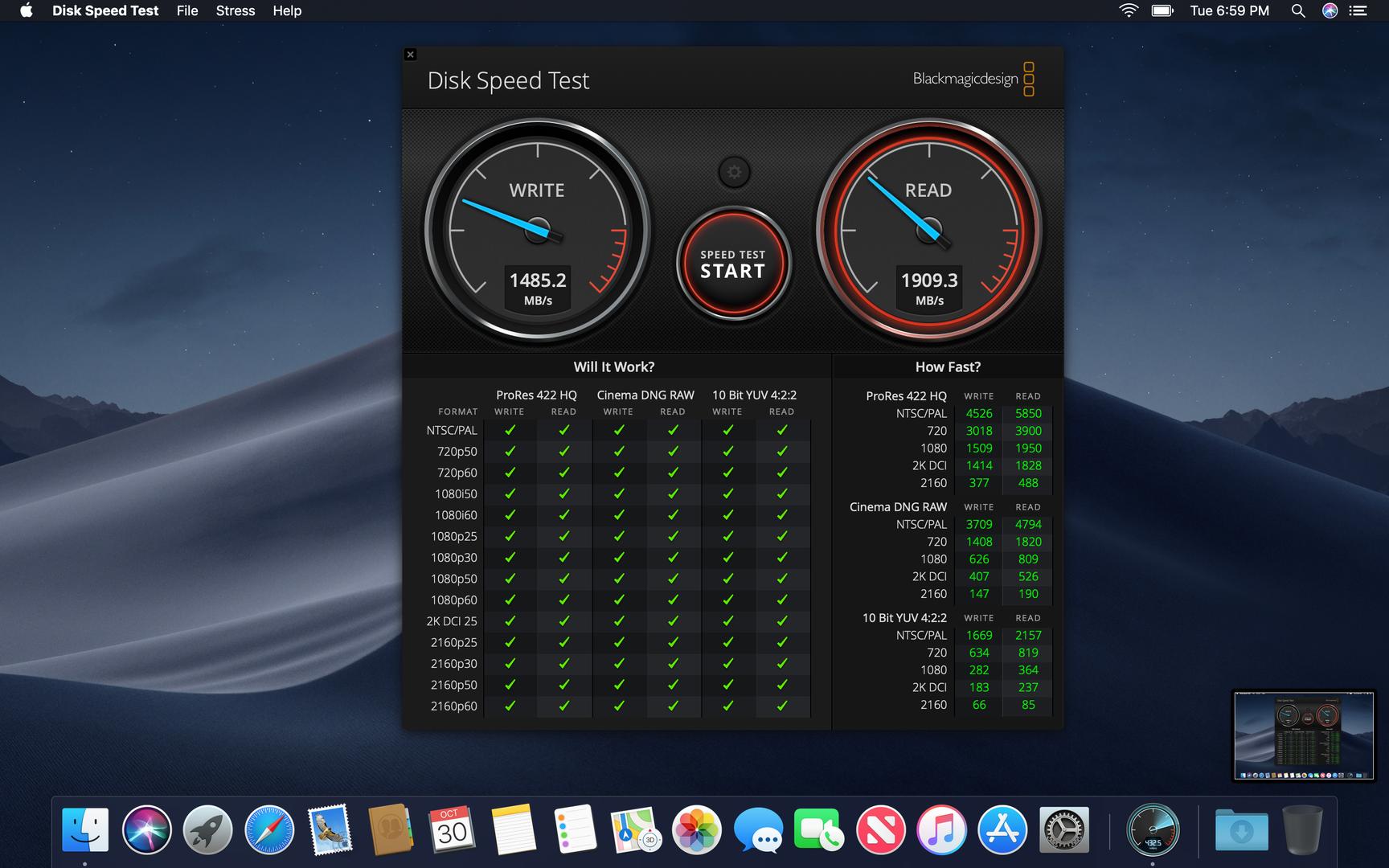Open the Help menu

click(287, 10)
